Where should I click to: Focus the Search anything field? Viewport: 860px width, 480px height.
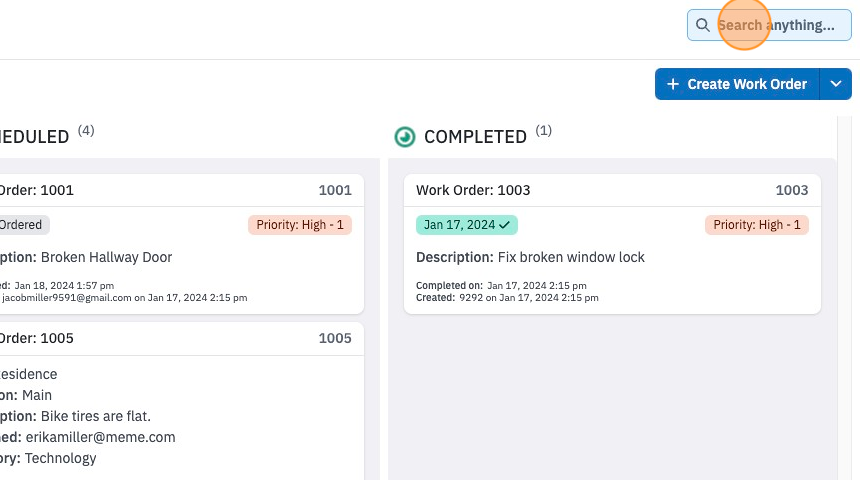[769, 25]
